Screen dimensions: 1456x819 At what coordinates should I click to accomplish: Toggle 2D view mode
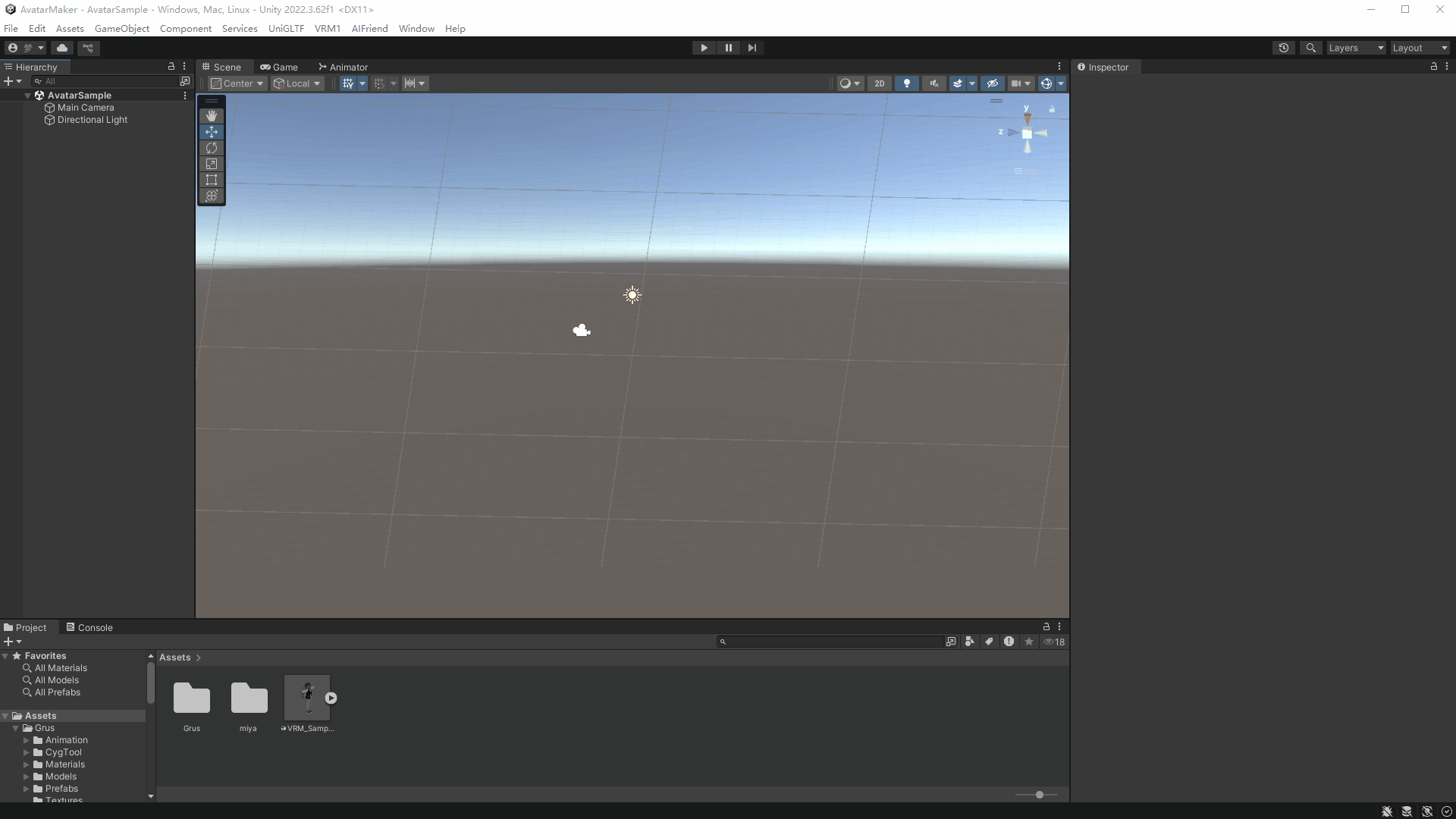(879, 83)
